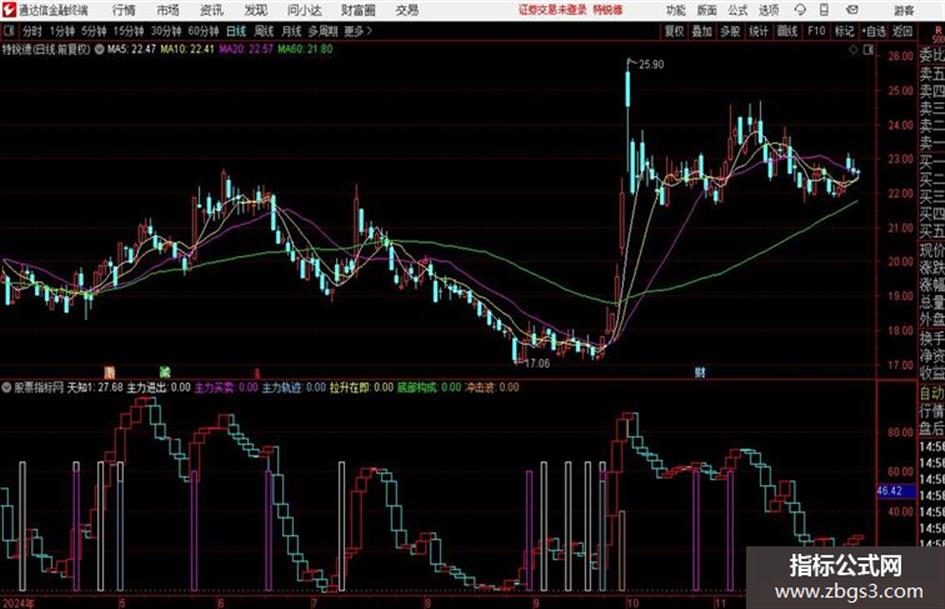Click the 叠加 overlay toolbar button
Screen dimensions: 945x609
702,31
